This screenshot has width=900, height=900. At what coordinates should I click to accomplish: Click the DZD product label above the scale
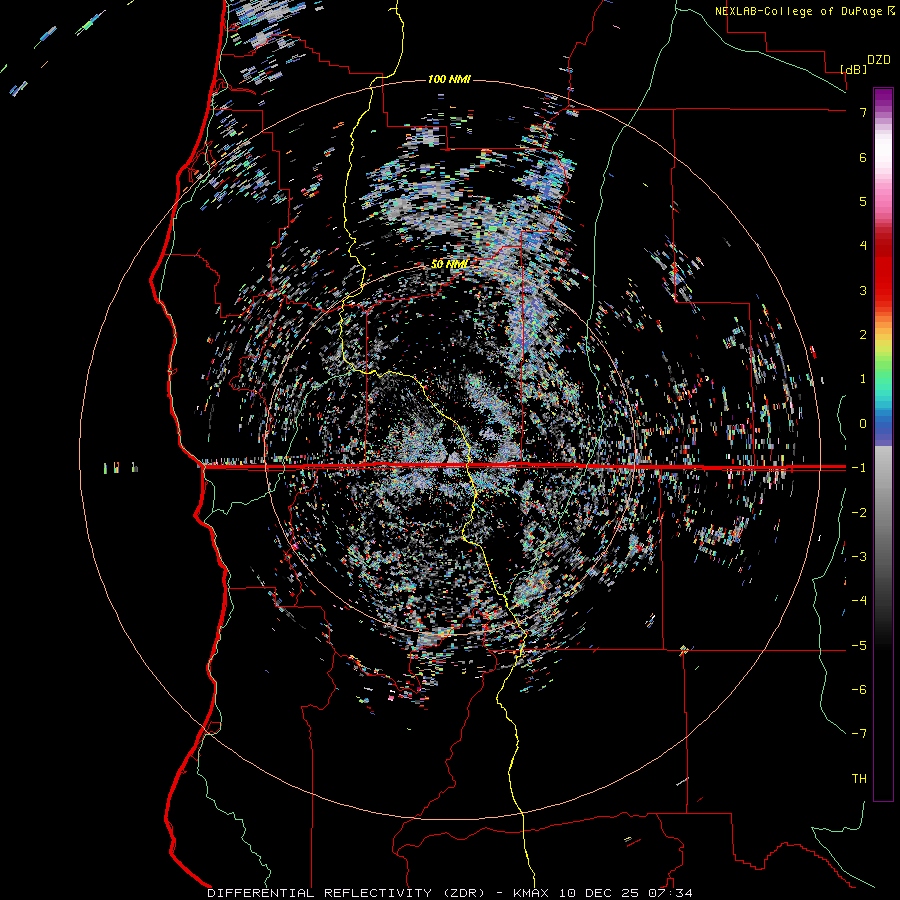879,60
